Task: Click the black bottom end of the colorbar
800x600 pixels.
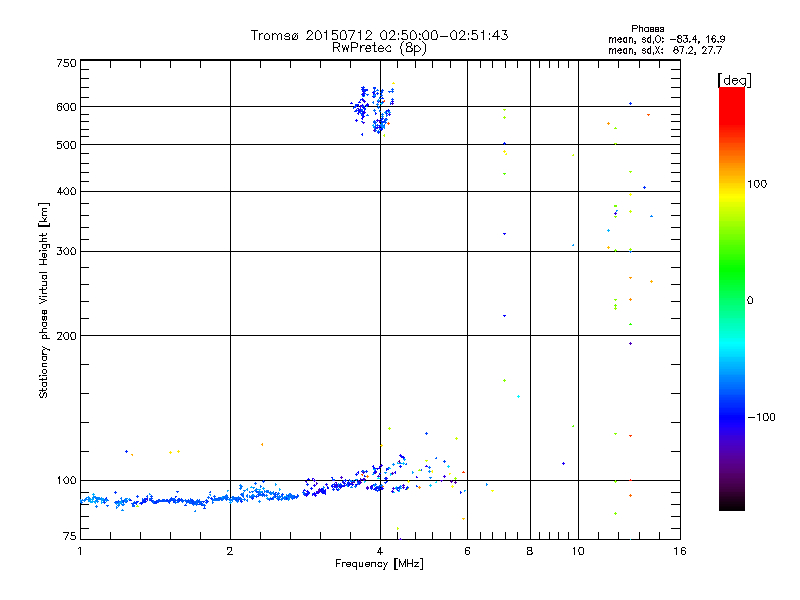Action: pos(732,503)
